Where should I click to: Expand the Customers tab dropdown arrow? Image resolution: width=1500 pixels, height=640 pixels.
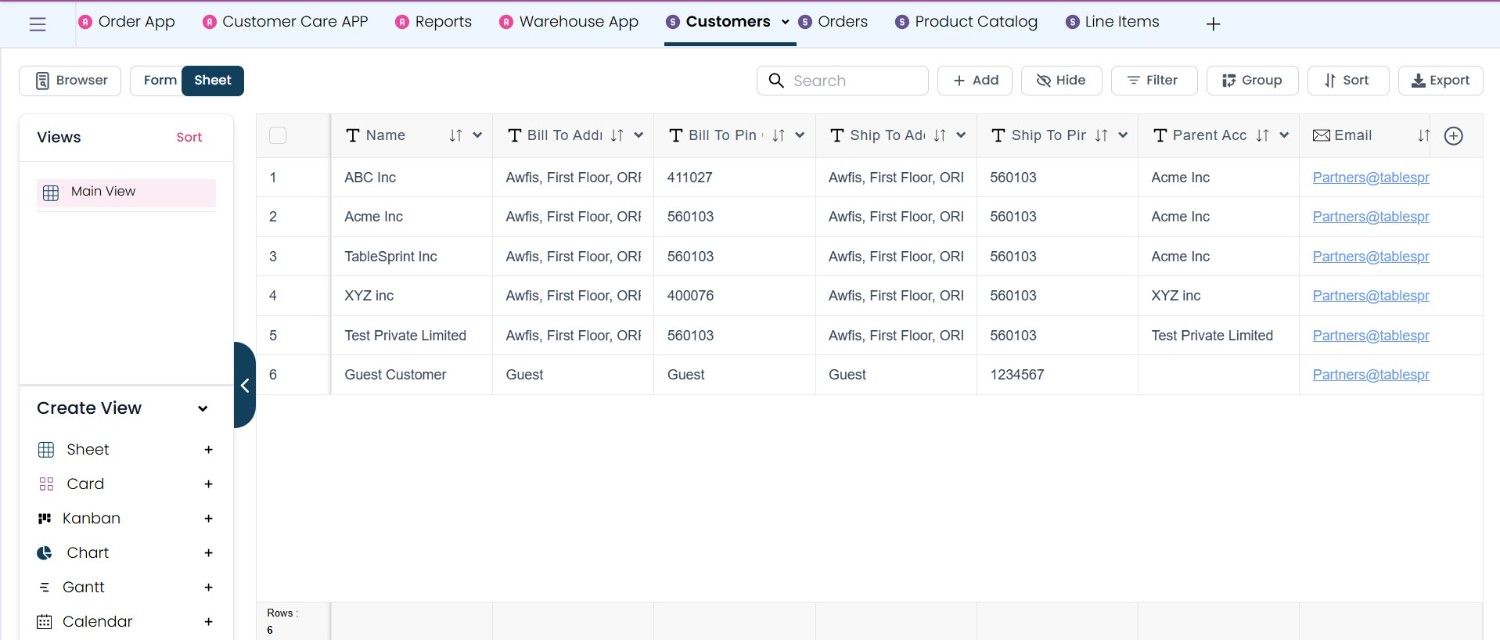coord(785,22)
